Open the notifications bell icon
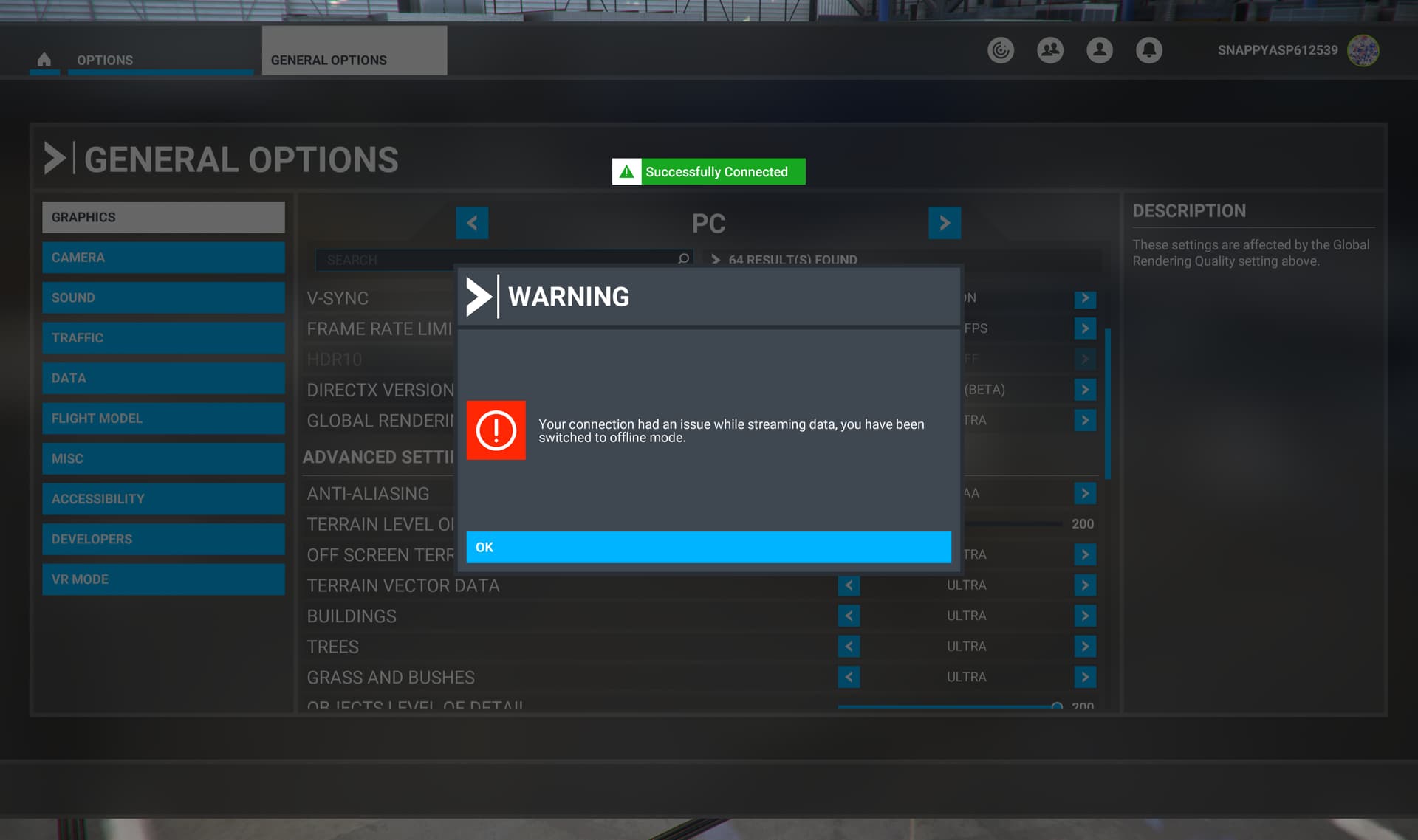 pyautogui.click(x=1148, y=50)
